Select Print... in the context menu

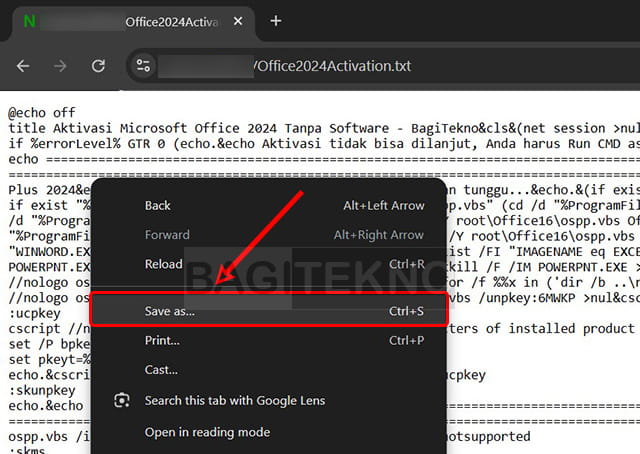click(162, 341)
